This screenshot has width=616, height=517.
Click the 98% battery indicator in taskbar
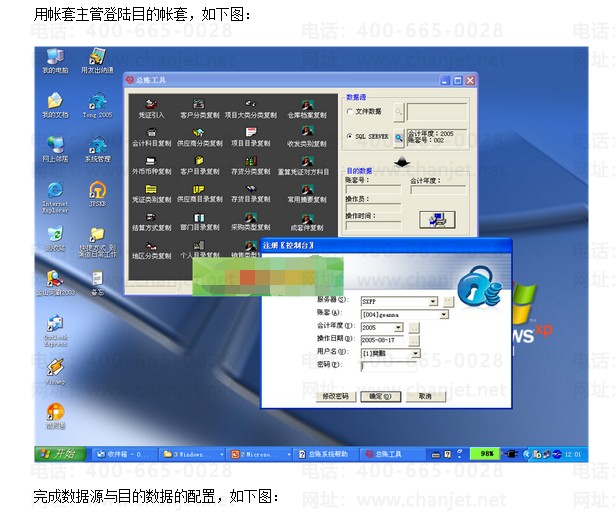[x=487, y=454]
